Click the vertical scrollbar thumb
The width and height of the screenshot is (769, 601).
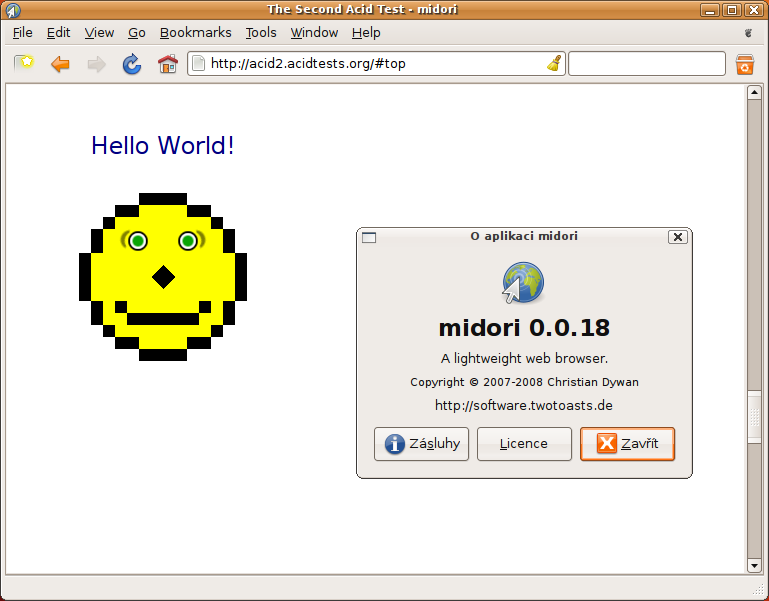[754, 417]
